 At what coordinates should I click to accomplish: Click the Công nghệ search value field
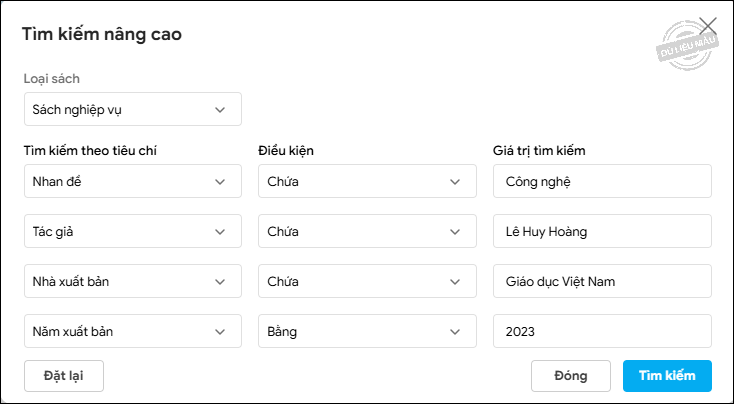(x=602, y=181)
